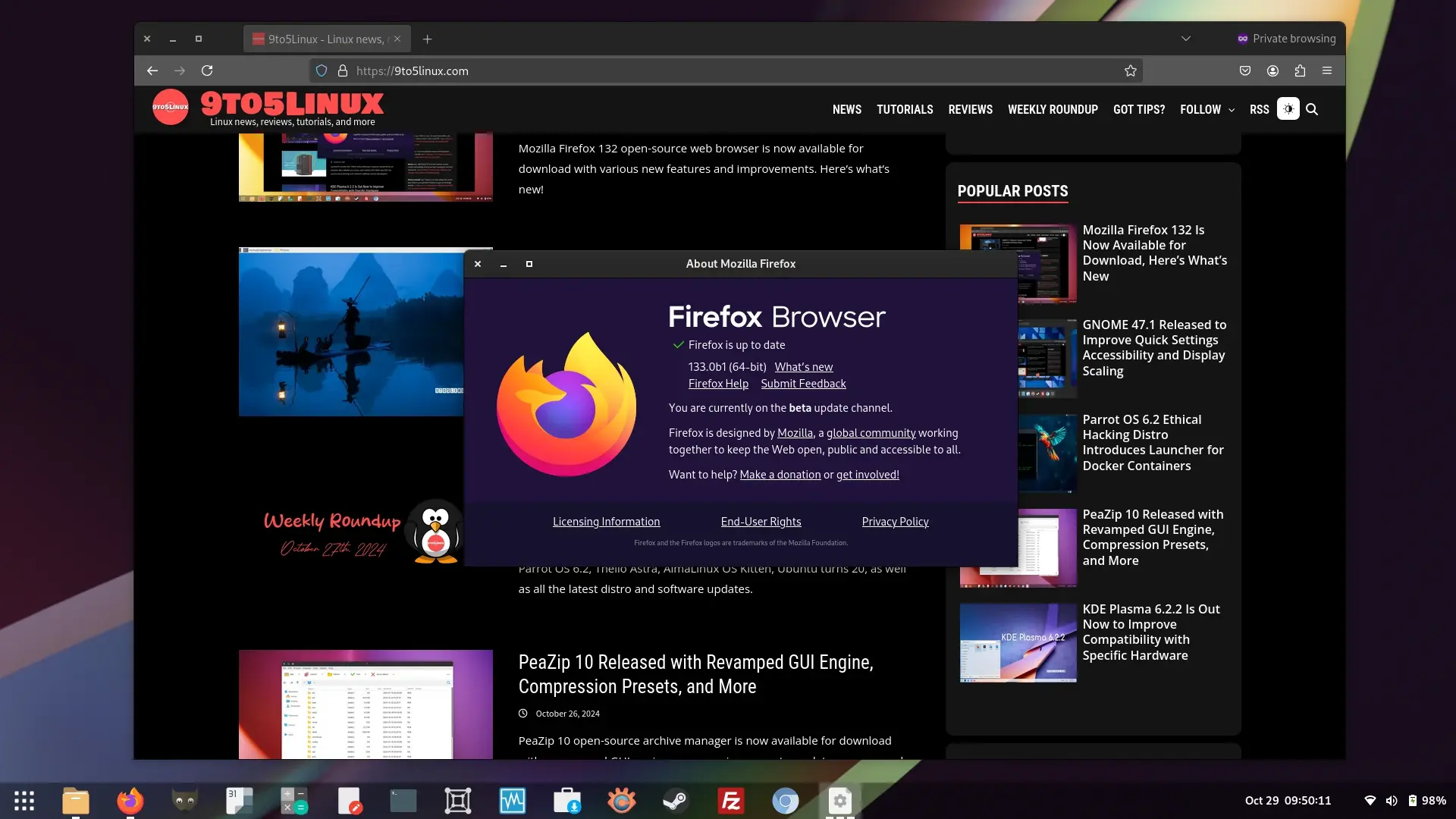Viewport: 1456px width, 819px height.
Task: Click the search icon on 9to5Linux
Action: pos(1311,109)
